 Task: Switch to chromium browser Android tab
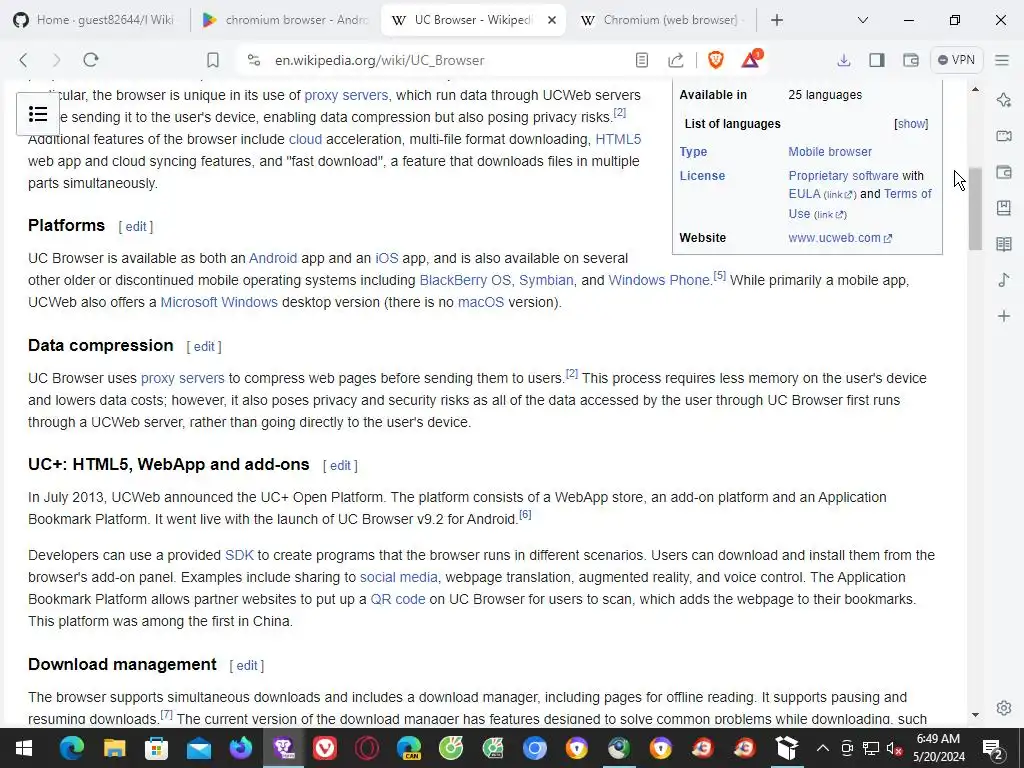pyautogui.click(x=286, y=20)
